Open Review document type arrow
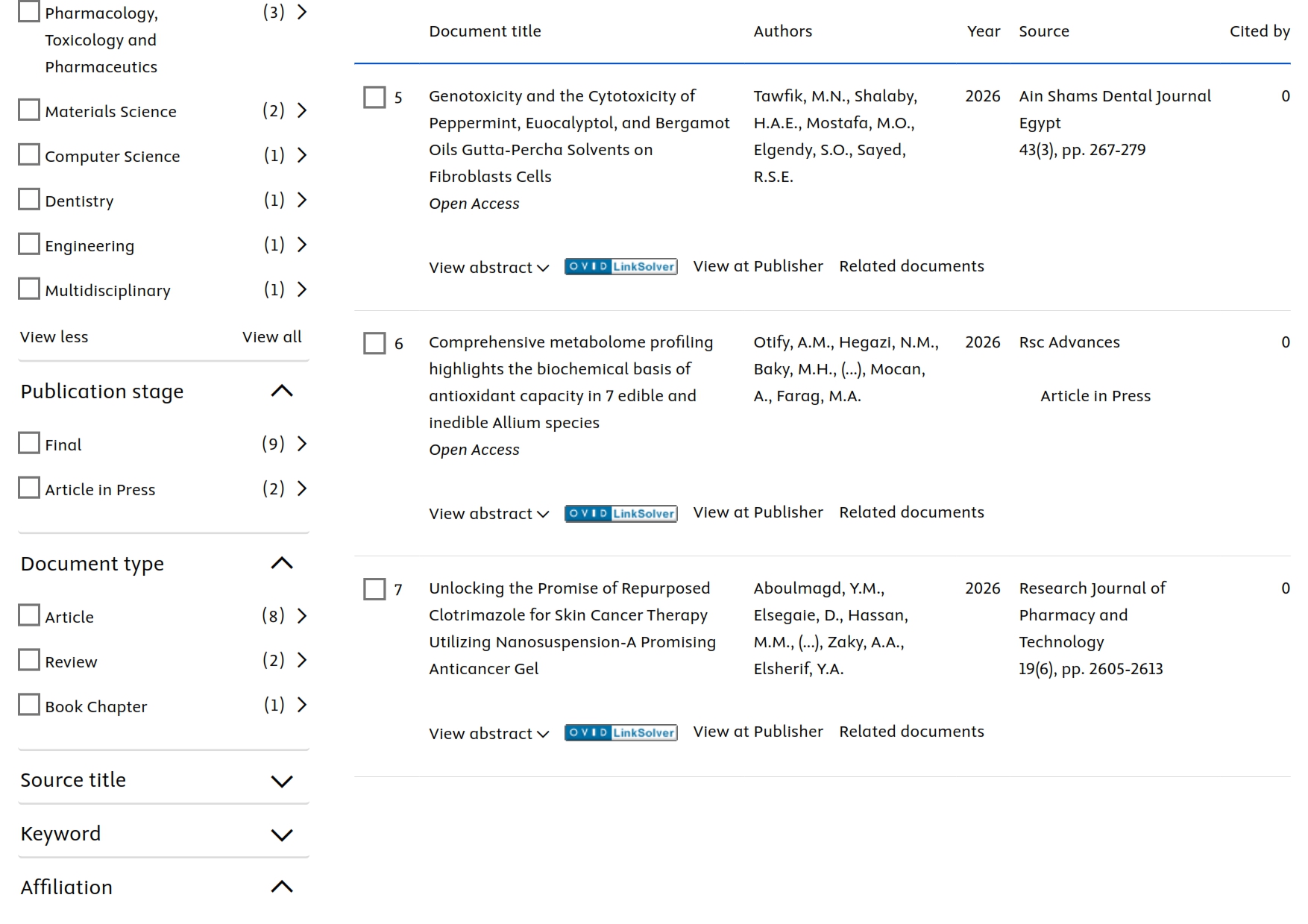1308x924 pixels. [x=302, y=660]
